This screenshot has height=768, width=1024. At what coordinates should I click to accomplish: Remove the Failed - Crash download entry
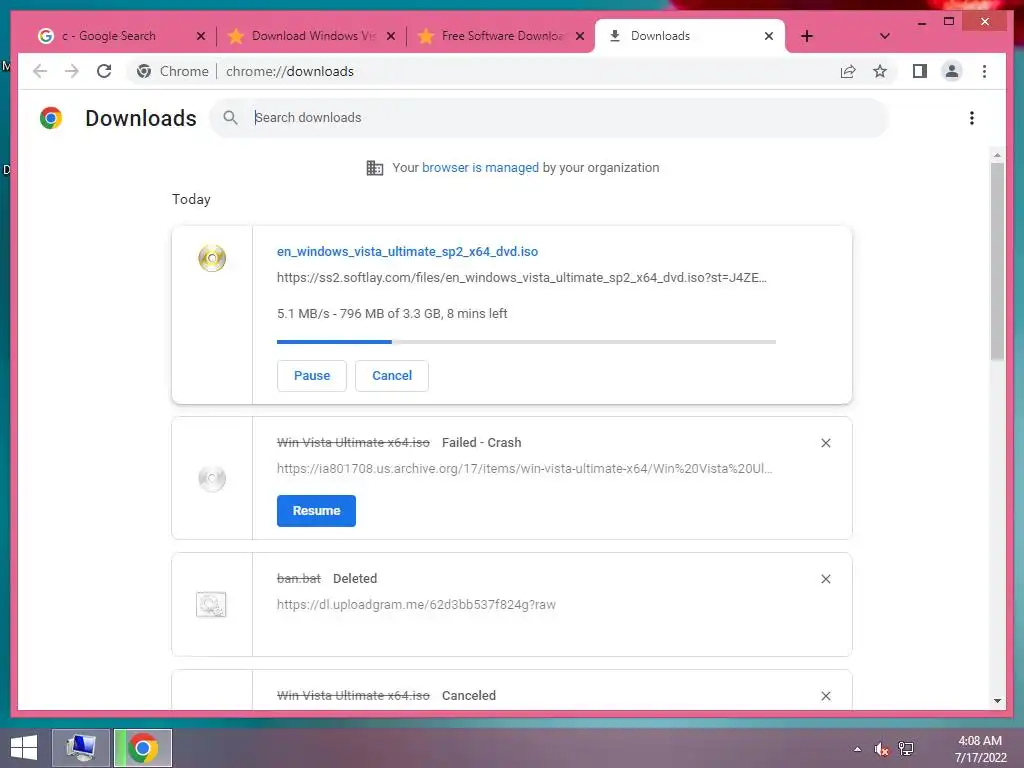click(x=825, y=443)
